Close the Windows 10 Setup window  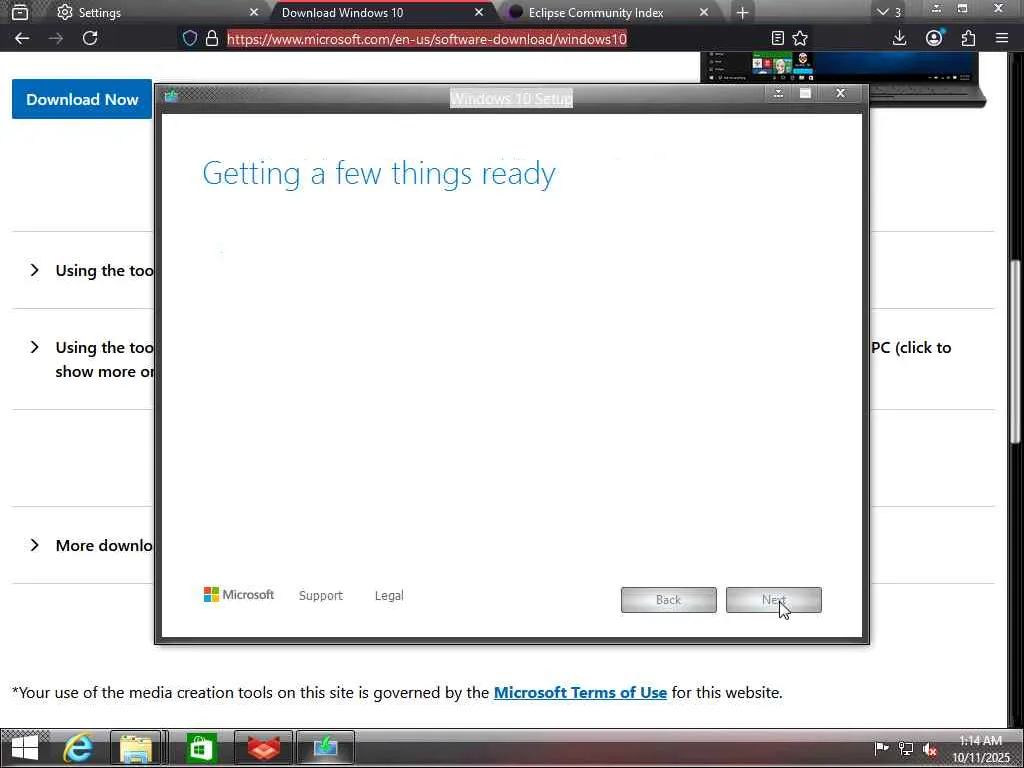click(x=840, y=93)
